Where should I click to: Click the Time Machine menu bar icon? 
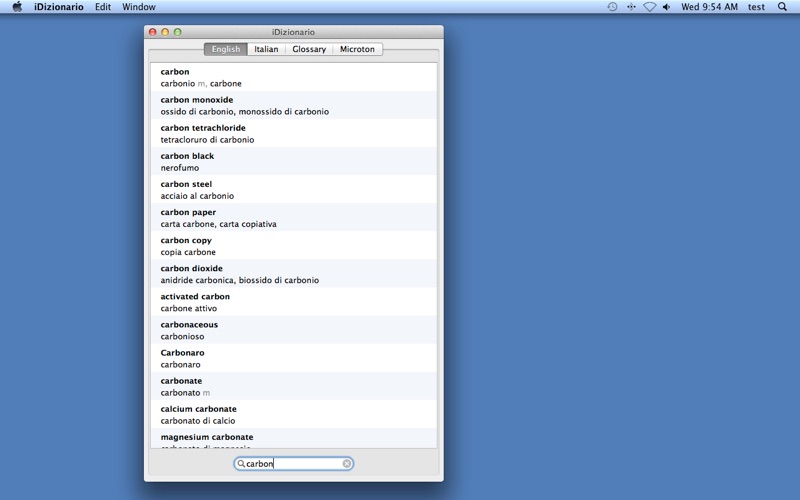(612, 7)
